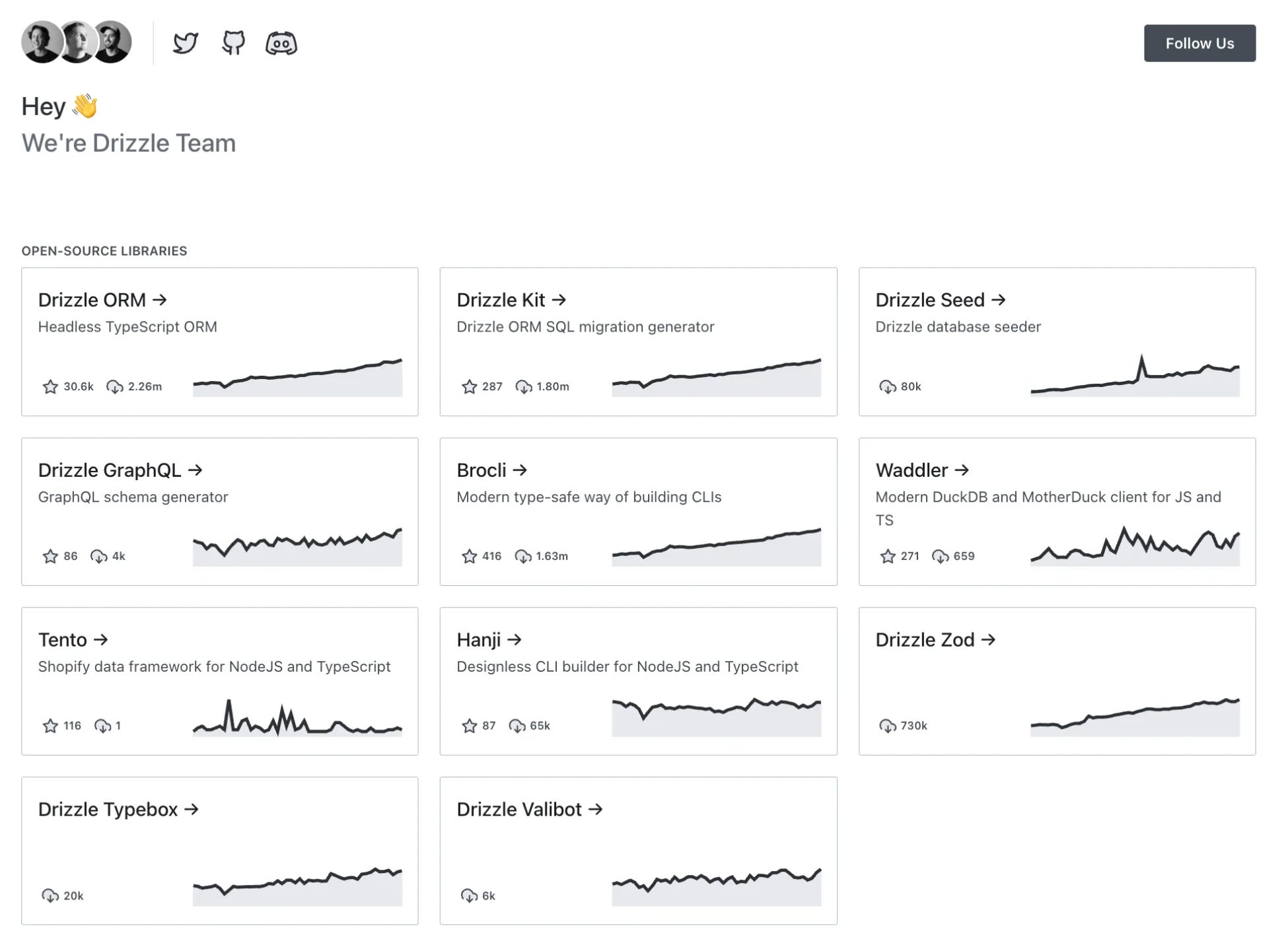Click the Tento downloads sparkline chart
The width and height of the screenshot is (1288, 951).
(x=297, y=717)
